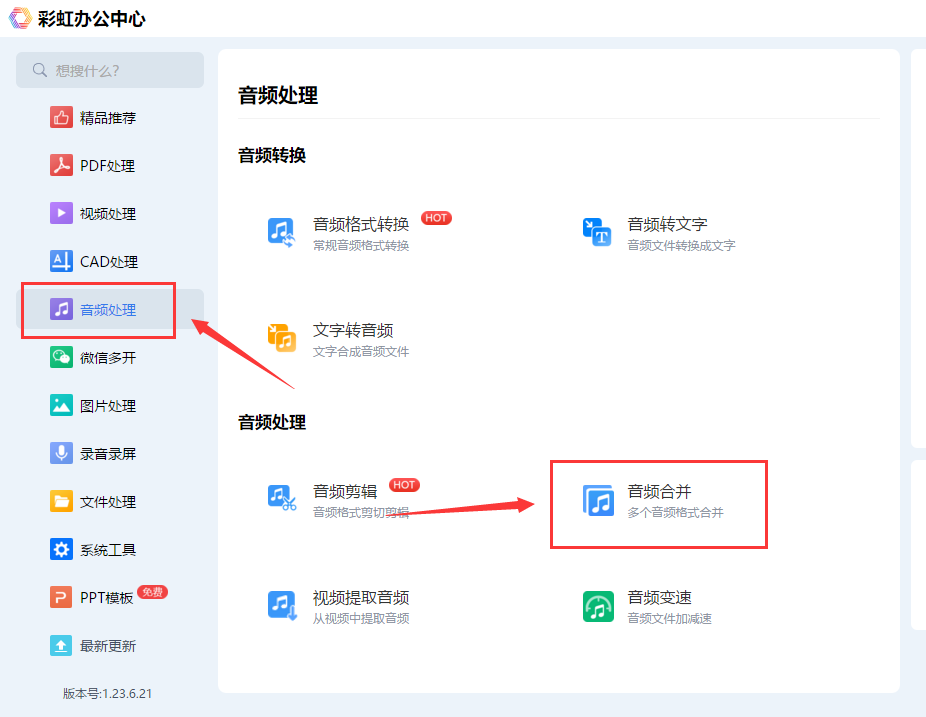Select PDF处理 in the sidebar
926x717 pixels.
point(107,166)
